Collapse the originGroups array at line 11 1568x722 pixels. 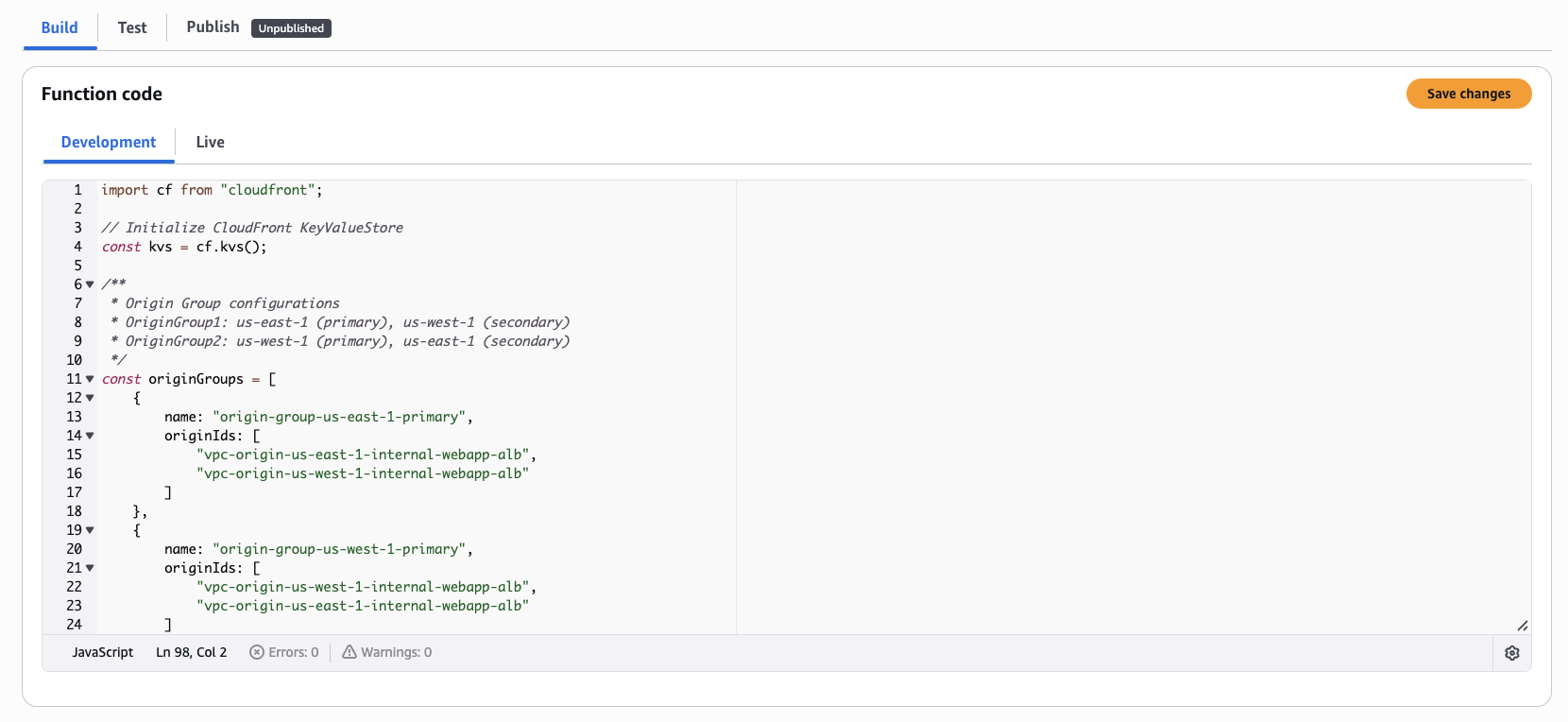click(x=90, y=379)
